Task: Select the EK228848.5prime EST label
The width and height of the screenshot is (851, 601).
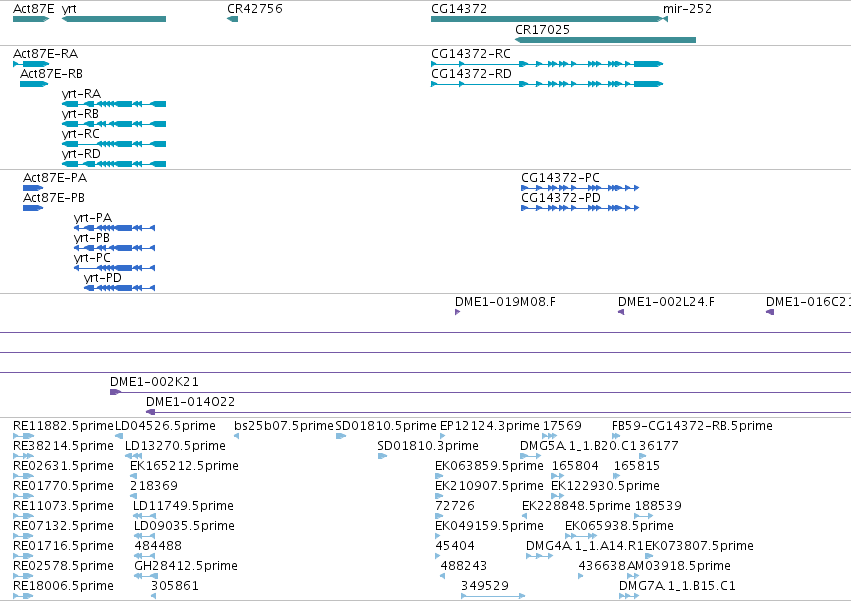Action: 576,507
